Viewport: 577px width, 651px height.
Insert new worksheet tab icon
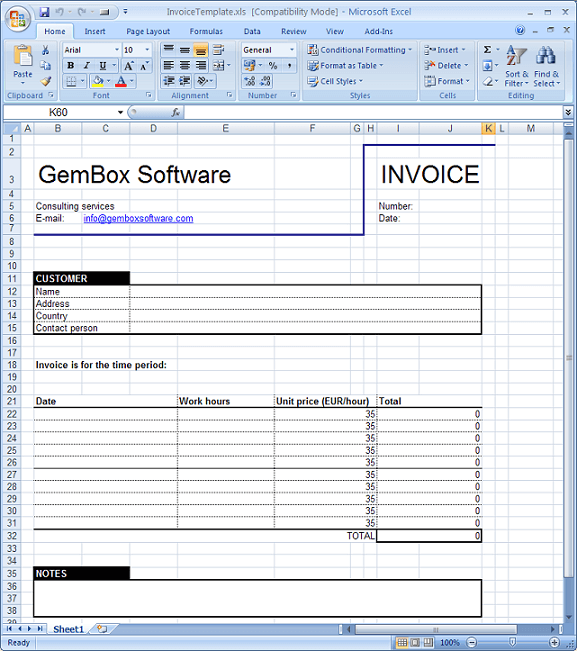click(x=102, y=629)
